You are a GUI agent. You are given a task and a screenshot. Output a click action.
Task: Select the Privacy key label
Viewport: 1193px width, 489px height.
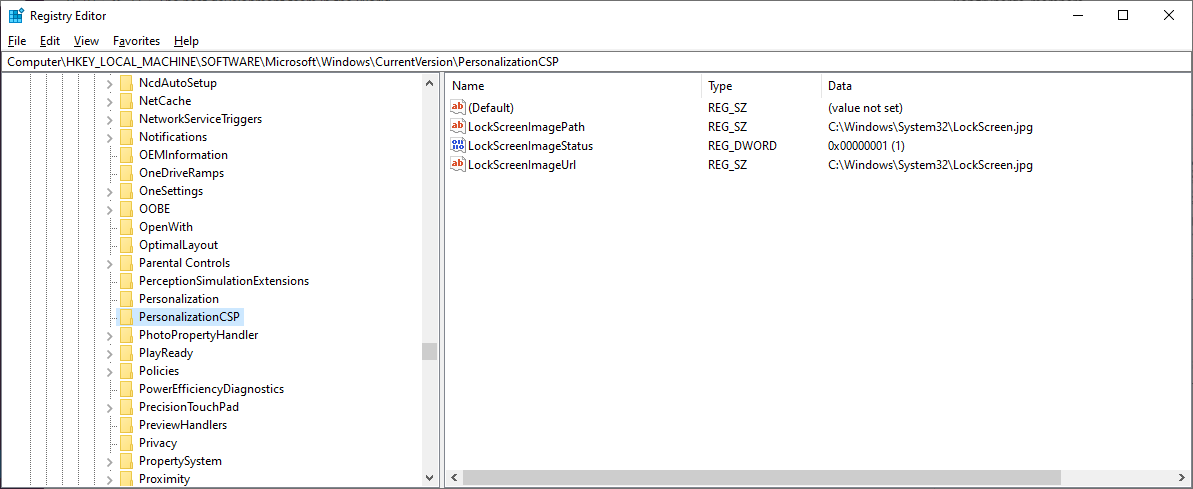click(158, 443)
